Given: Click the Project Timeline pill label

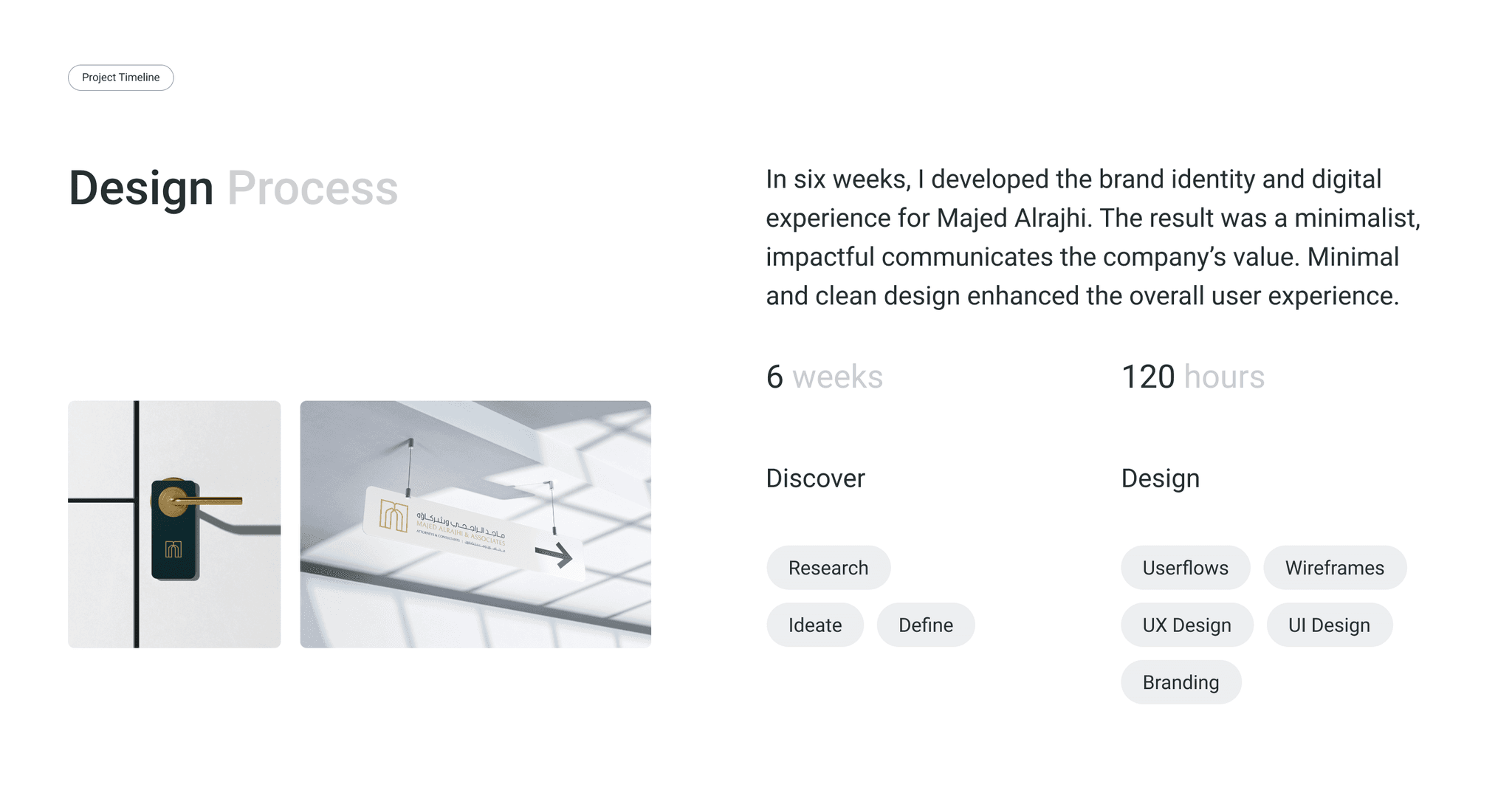Looking at the screenshot, I should click(x=120, y=78).
